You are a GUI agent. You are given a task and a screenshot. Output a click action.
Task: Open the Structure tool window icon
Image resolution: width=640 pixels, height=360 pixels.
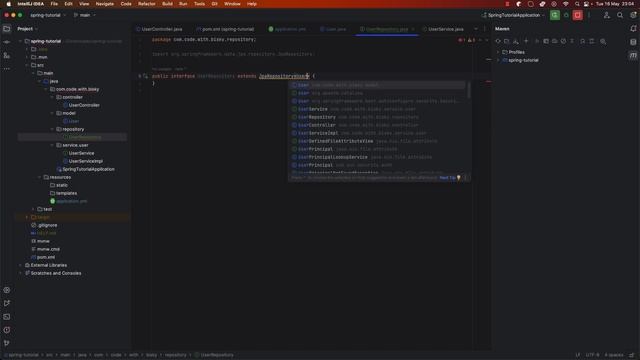click(x=7, y=56)
